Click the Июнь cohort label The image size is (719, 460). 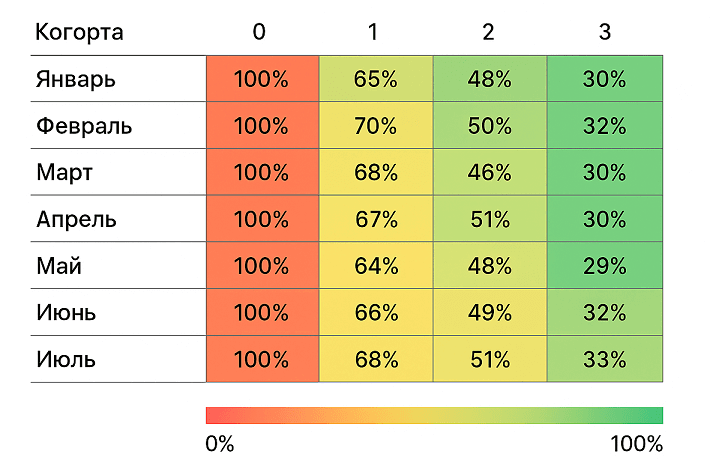pyautogui.click(x=66, y=313)
